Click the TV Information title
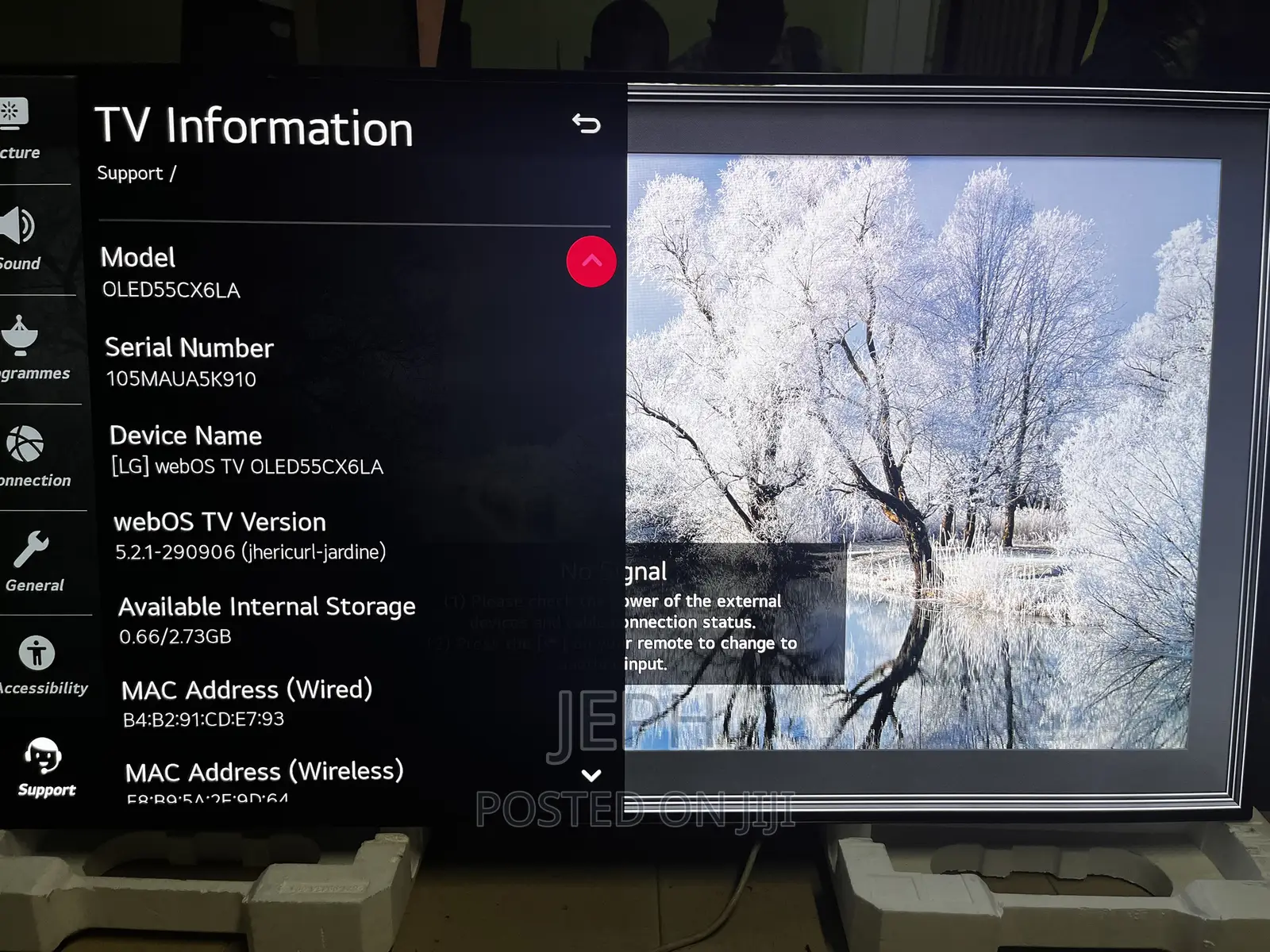The width and height of the screenshot is (1270, 952). tap(254, 127)
